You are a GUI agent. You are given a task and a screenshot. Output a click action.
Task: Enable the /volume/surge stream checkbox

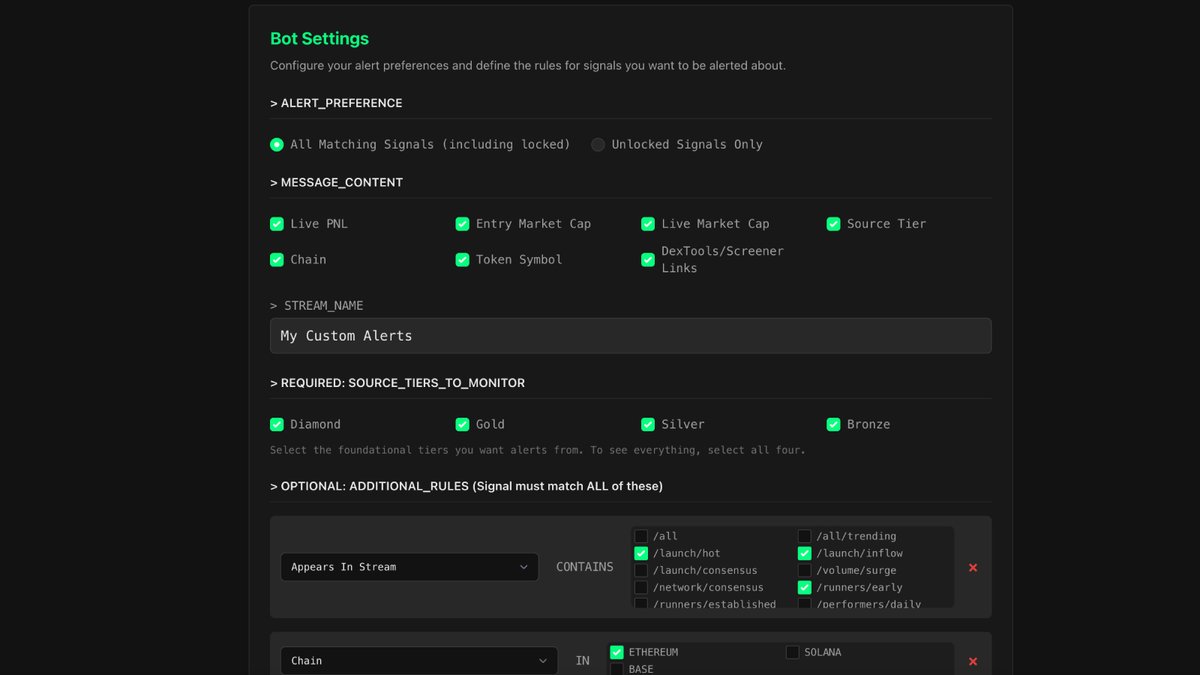804,571
